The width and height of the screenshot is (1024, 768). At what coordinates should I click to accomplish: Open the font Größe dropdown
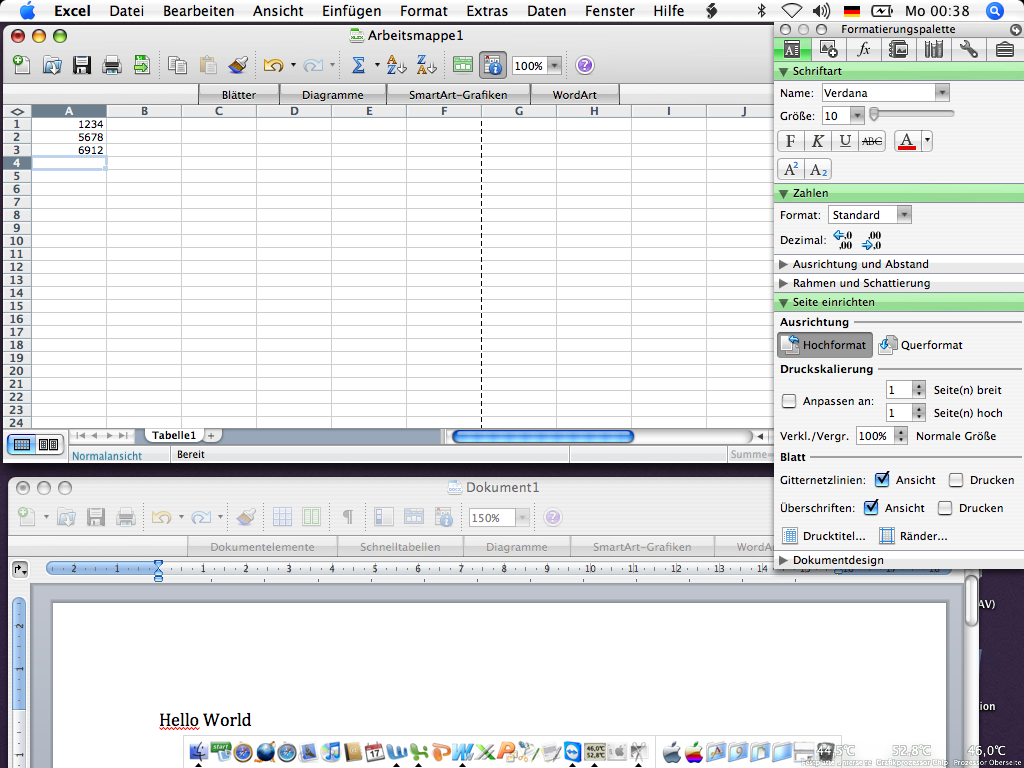(856, 116)
